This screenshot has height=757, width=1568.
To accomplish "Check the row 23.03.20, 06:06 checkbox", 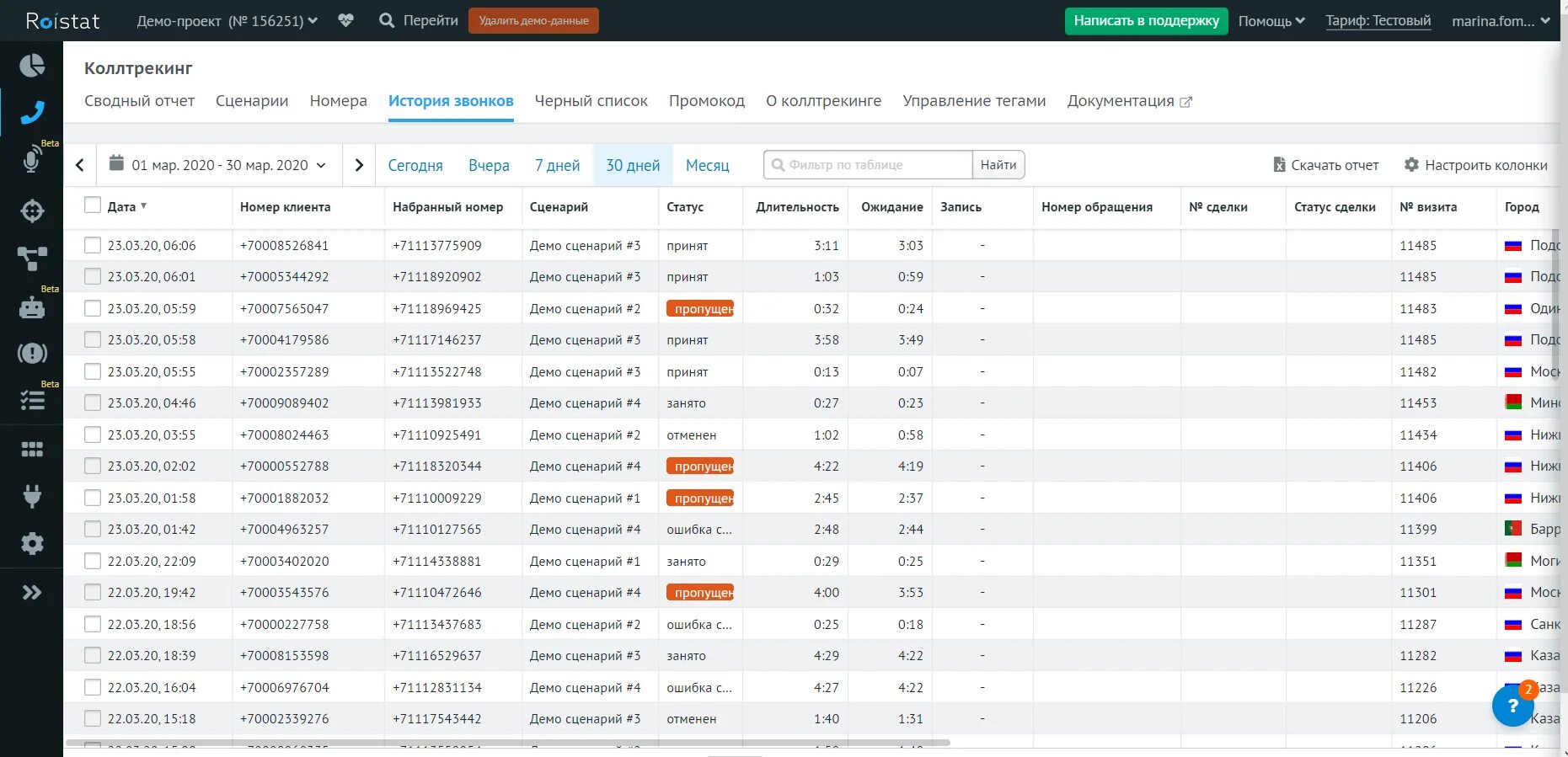I will click(93, 245).
